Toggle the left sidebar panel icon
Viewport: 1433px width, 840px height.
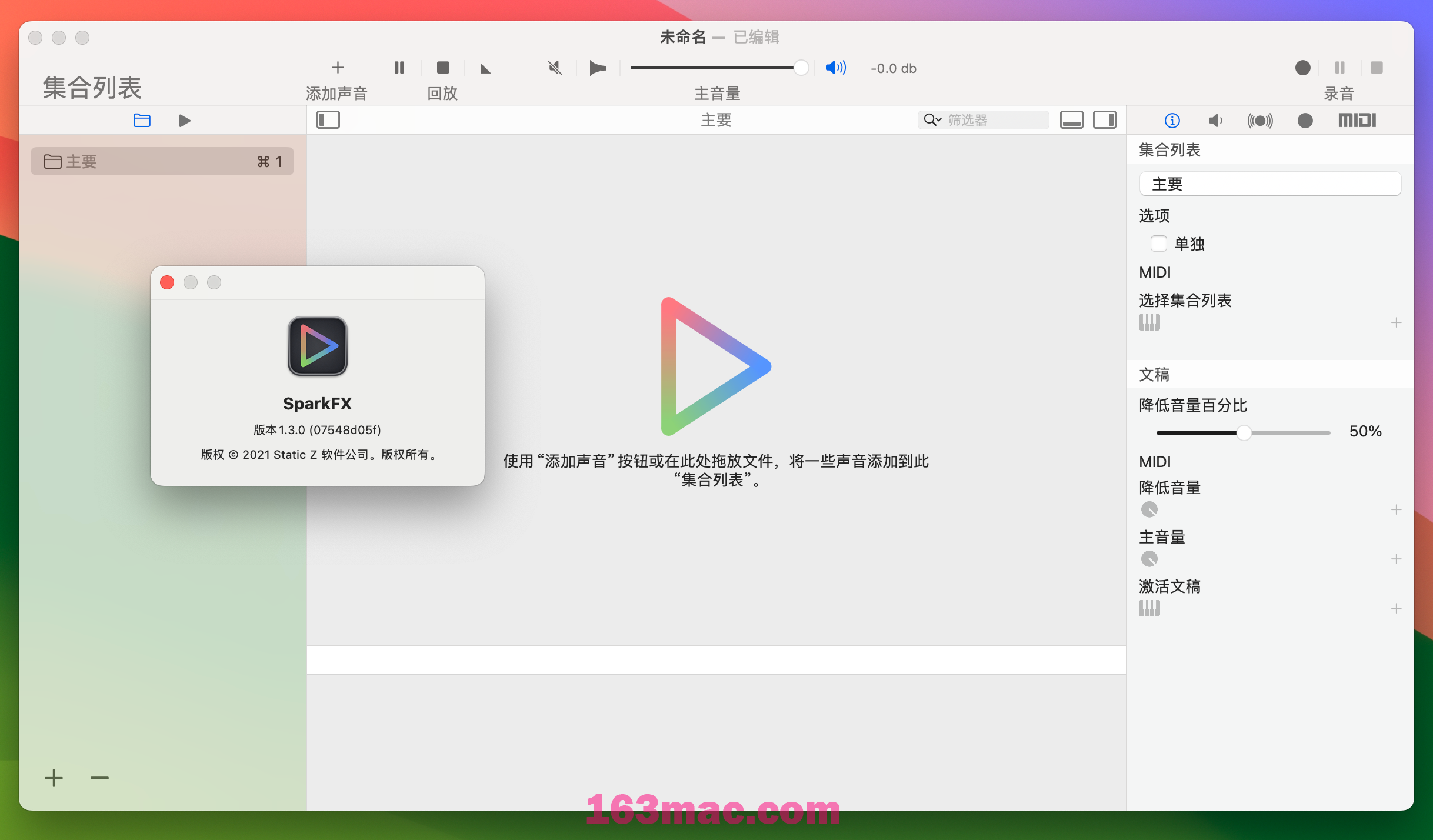tap(328, 120)
